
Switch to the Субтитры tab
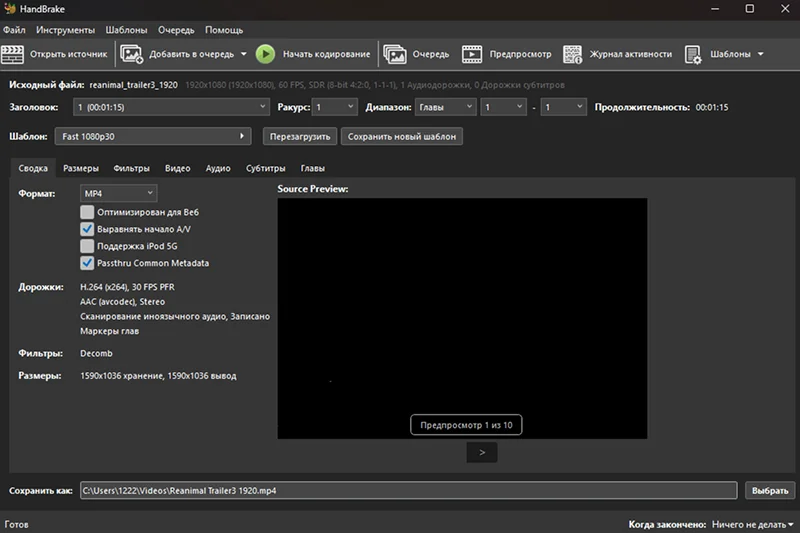point(265,168)
